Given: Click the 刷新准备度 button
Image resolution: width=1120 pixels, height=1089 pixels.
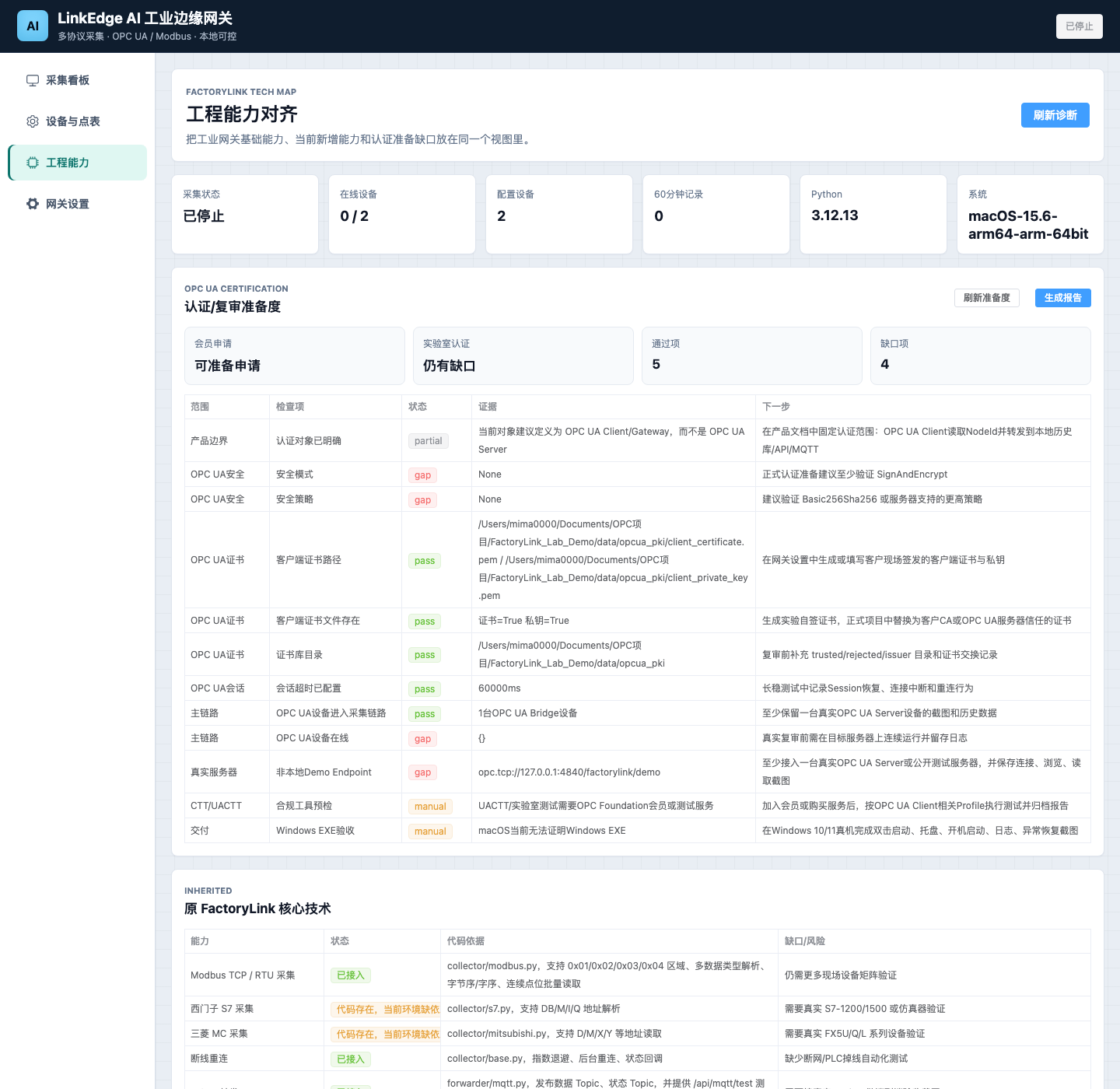Looking at the screenshot, I should pyautogui.click(x=986, y=298).
